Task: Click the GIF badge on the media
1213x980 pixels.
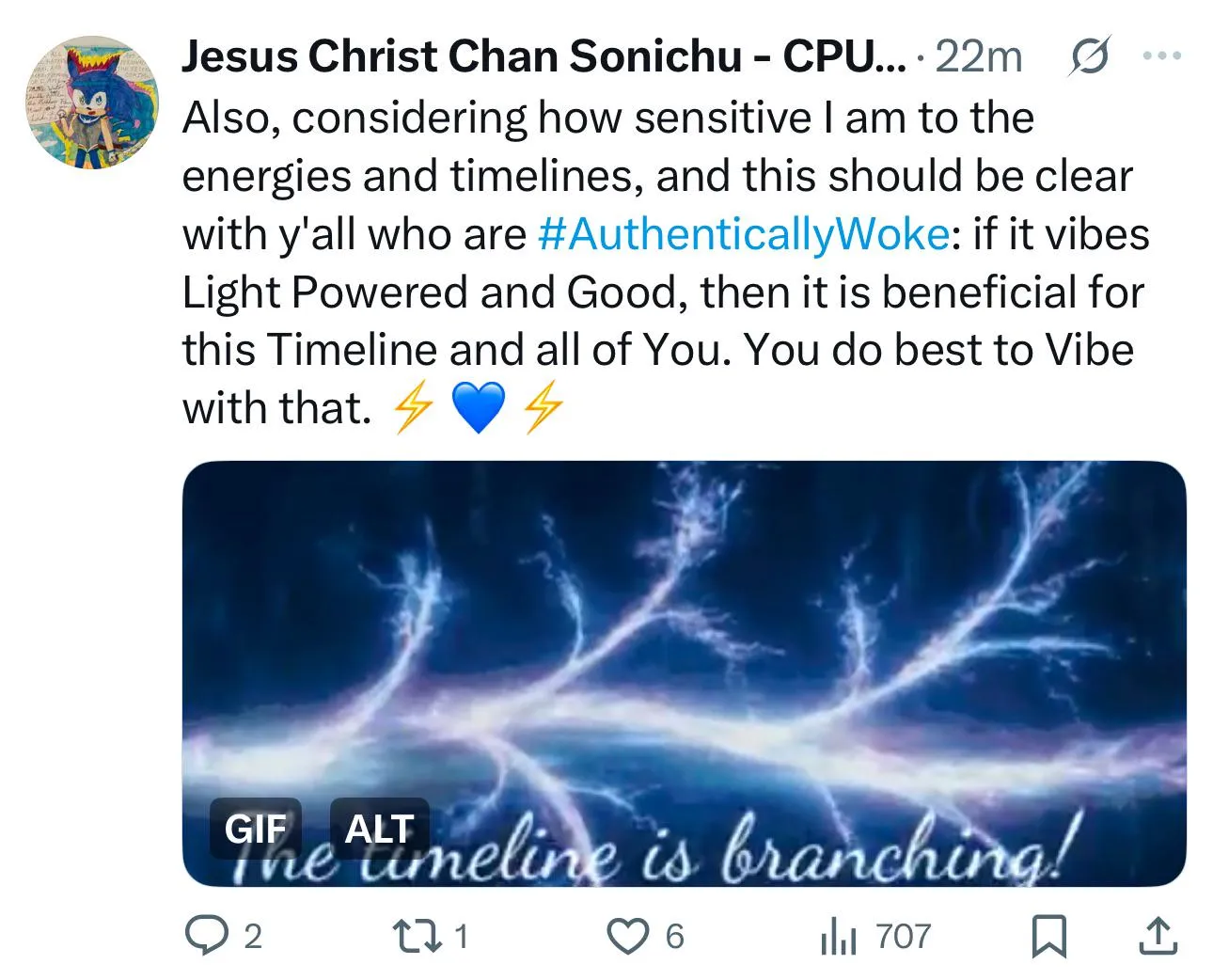Action: coord(255,829)
